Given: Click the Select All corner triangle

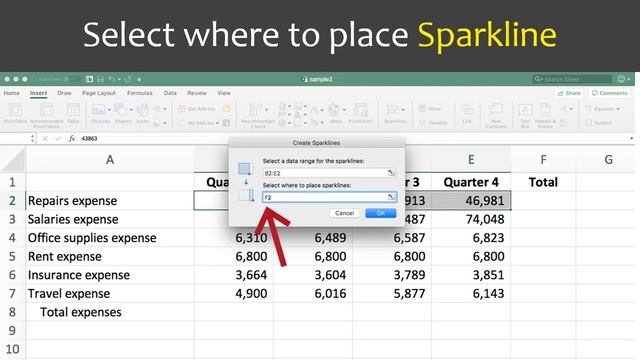Looking at the screenshot, I should tap(13, 160).
